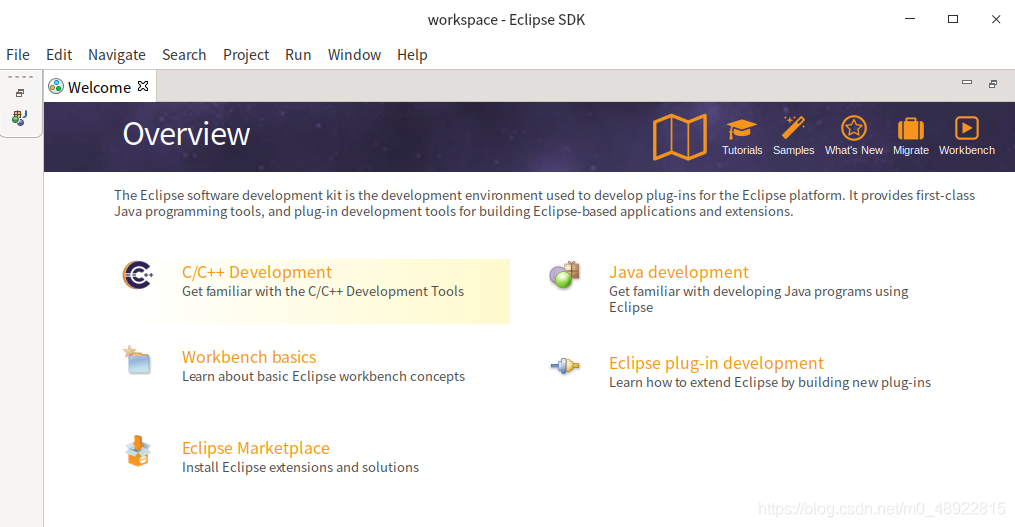Click the plug-in development plug icon

(565, 366)
